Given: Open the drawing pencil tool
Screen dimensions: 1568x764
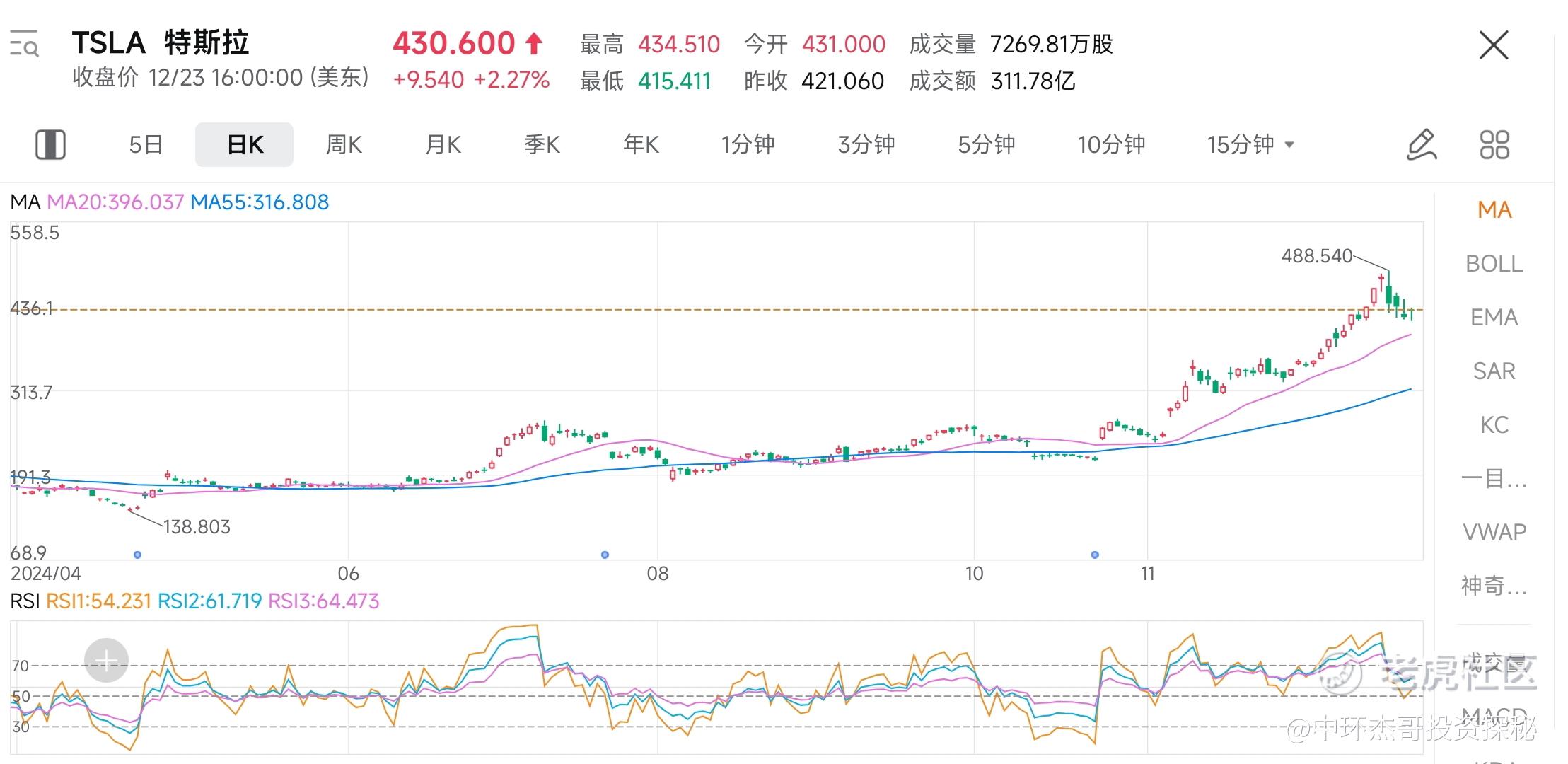Looking at the screenshot, I should tap(1422, 144).
